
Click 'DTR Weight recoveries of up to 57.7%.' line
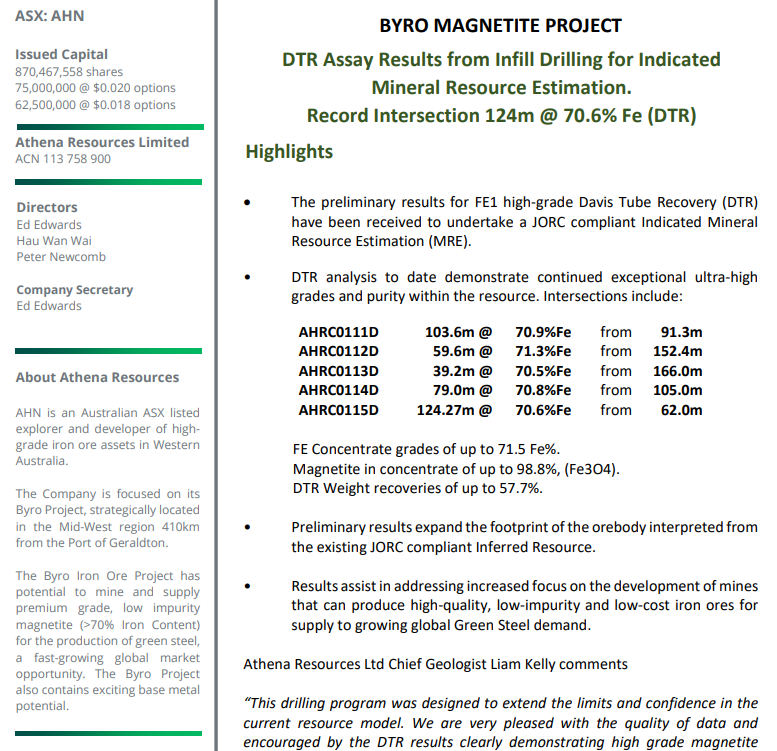(x=418, y=488)
